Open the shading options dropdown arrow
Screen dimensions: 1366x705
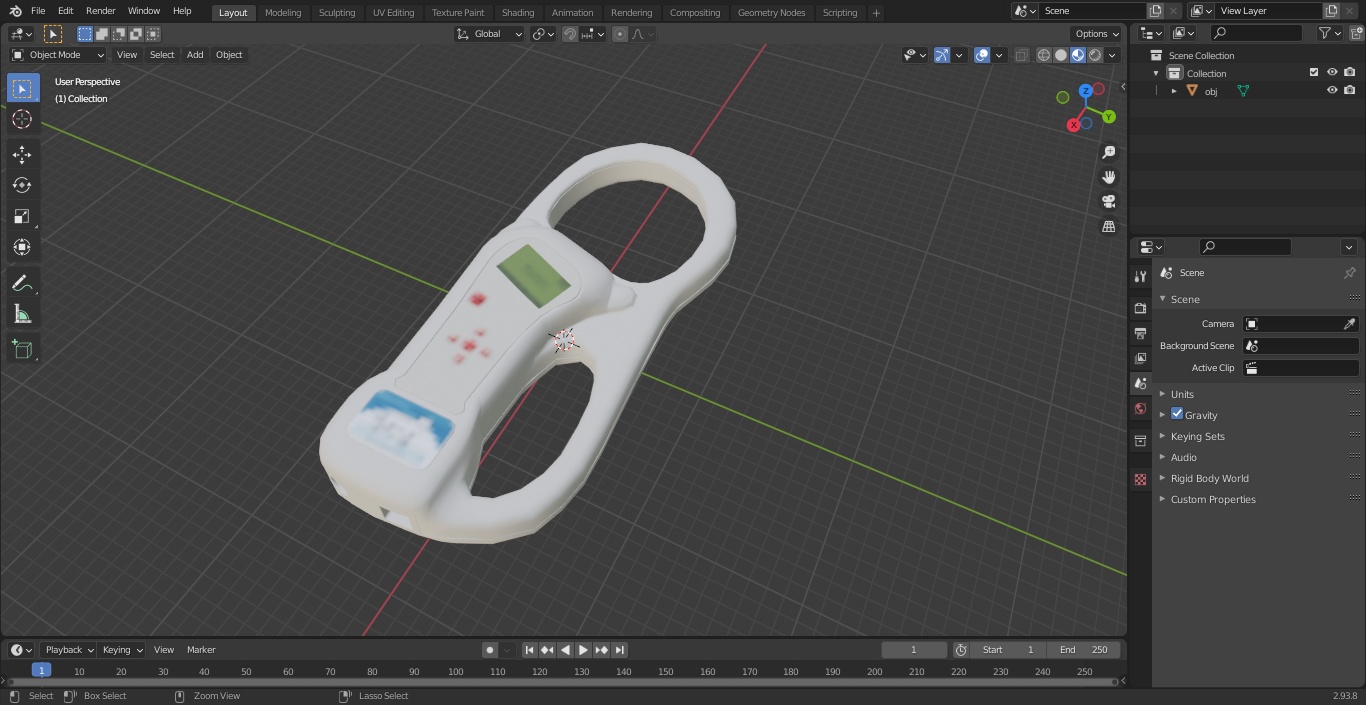(x=1112, y=55)
